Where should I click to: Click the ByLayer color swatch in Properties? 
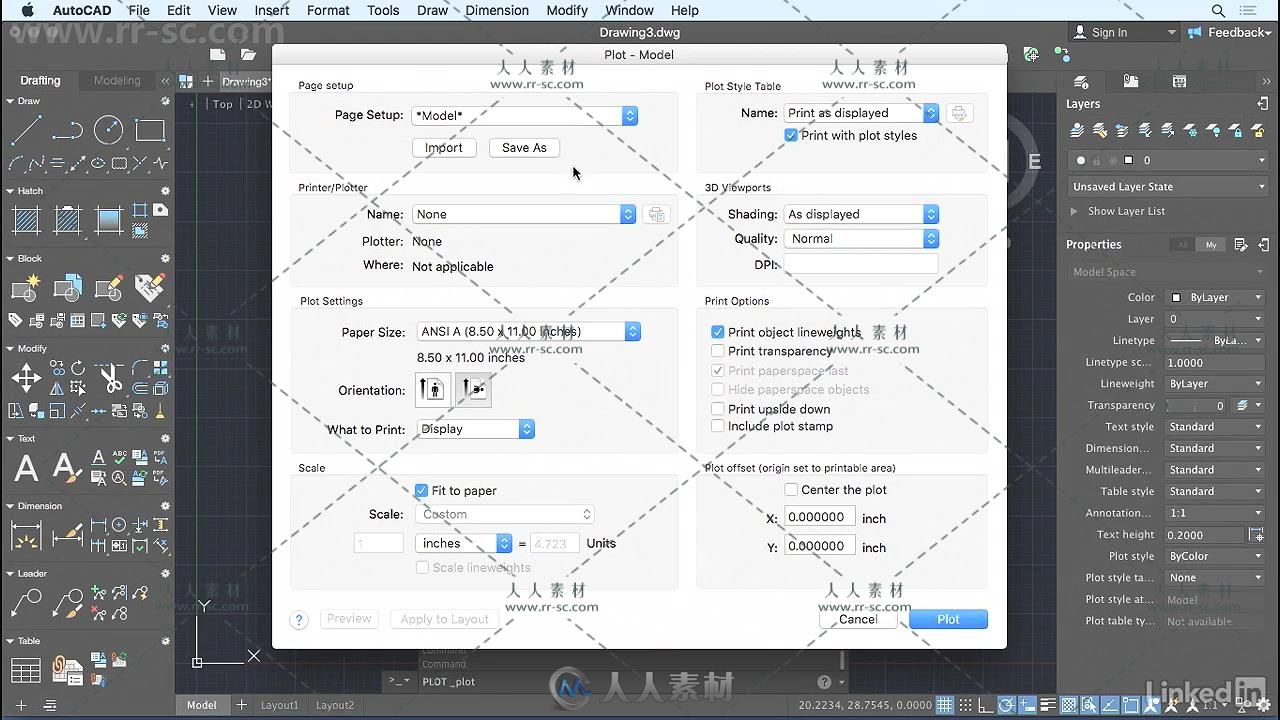coord(1178,298)
